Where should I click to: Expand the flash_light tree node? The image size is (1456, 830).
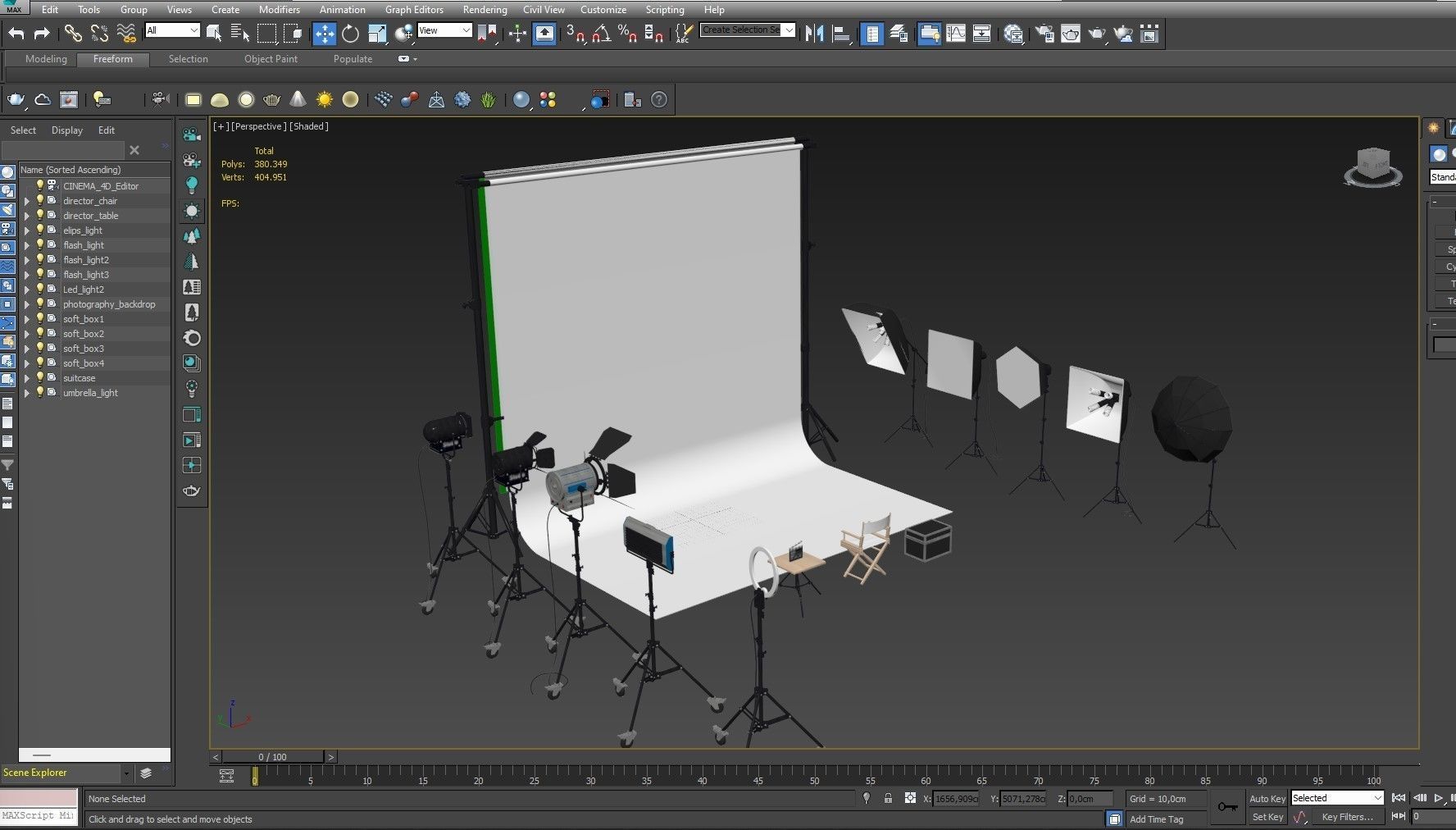click(x=27, y=245)
